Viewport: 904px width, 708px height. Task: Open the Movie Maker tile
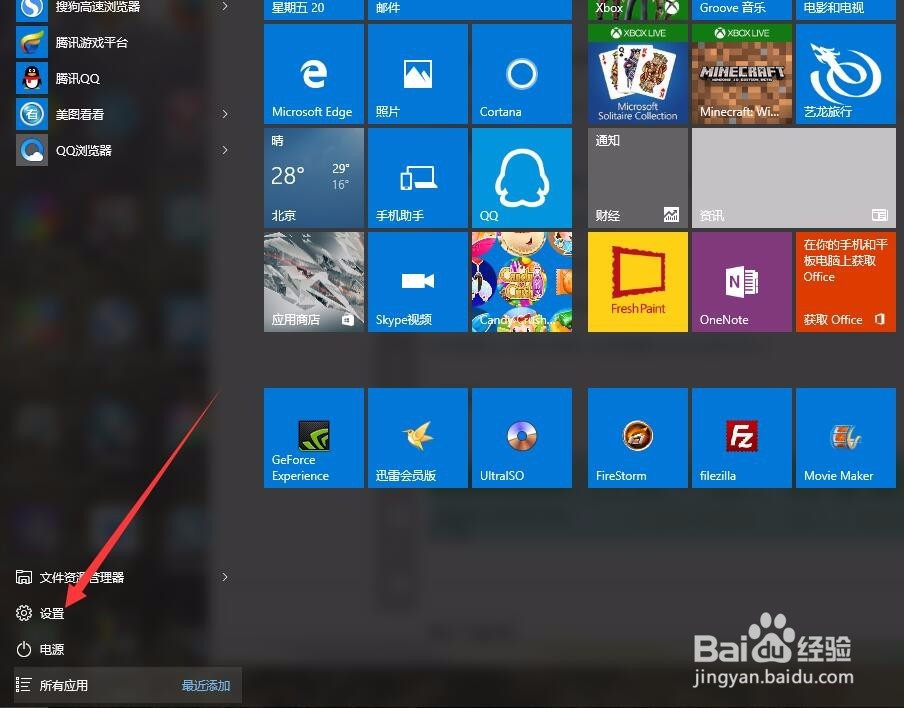[846, 438]
